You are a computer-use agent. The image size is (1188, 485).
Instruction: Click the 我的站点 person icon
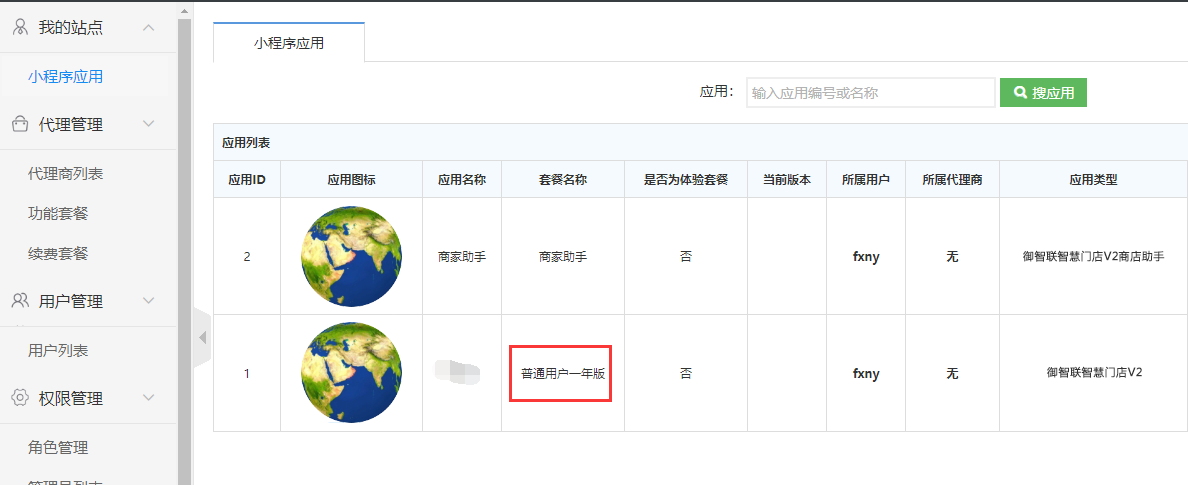tap(20, 27)
